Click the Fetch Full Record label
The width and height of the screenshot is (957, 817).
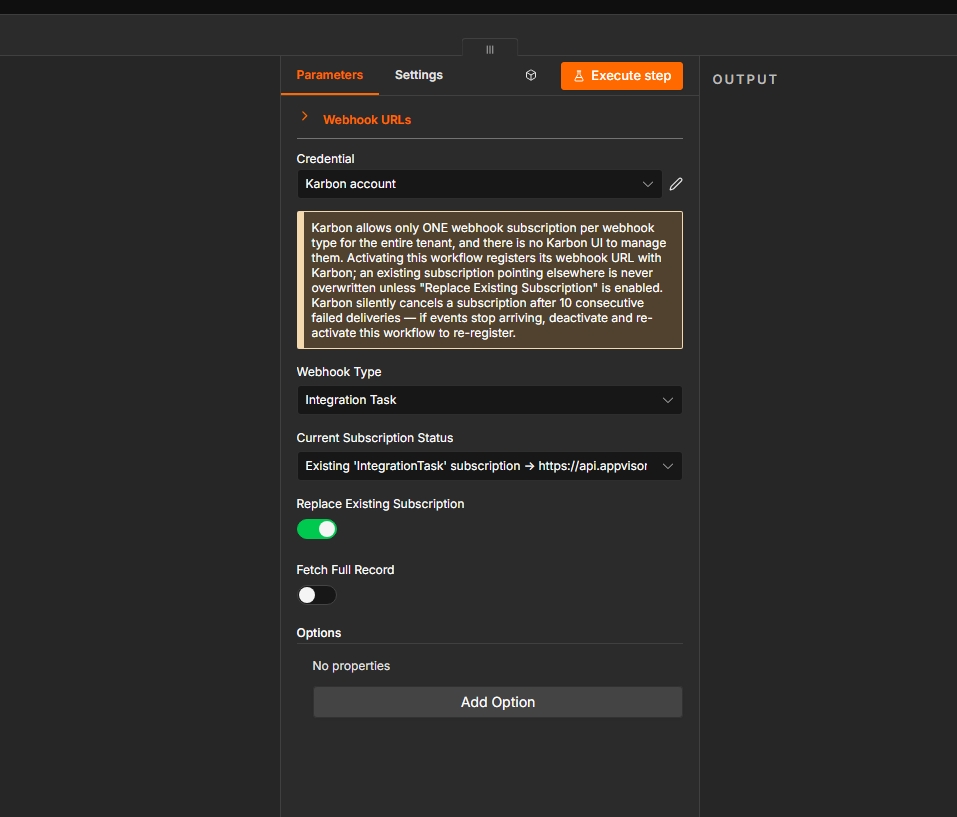tap(345, 570)
